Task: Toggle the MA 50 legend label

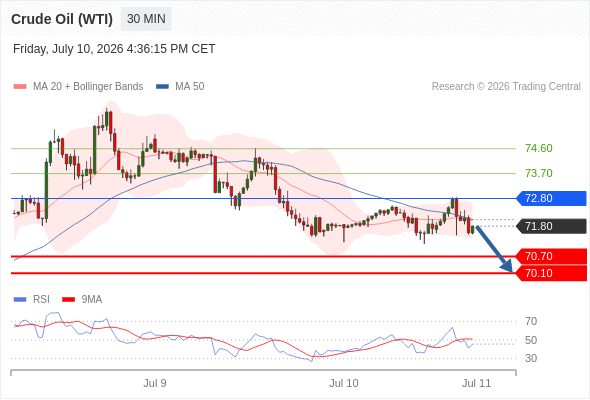Action: [190, 87]
